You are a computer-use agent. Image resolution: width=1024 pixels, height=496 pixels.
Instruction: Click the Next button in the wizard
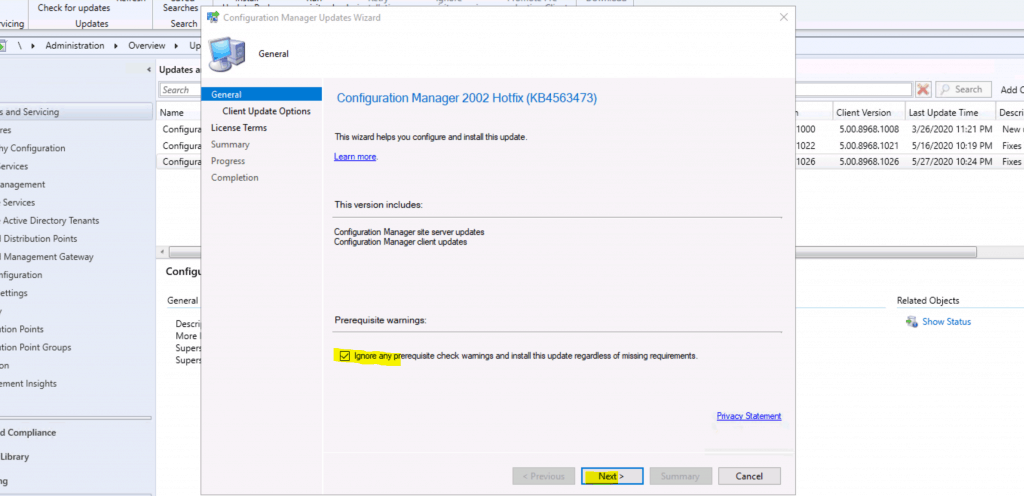coord(612,476)
